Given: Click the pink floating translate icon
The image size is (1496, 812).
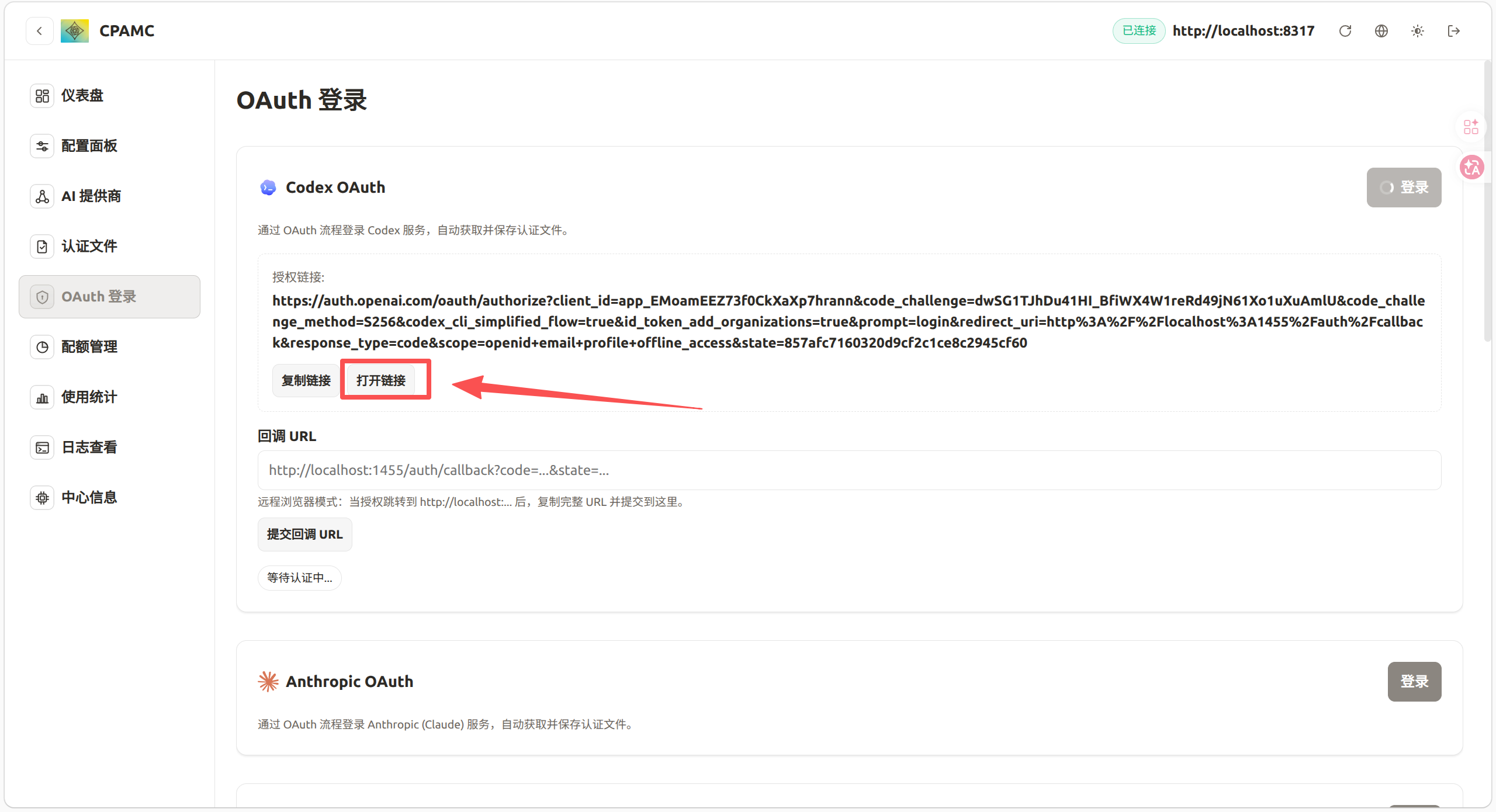Looking at the screenshot, I should point(1472,167).
